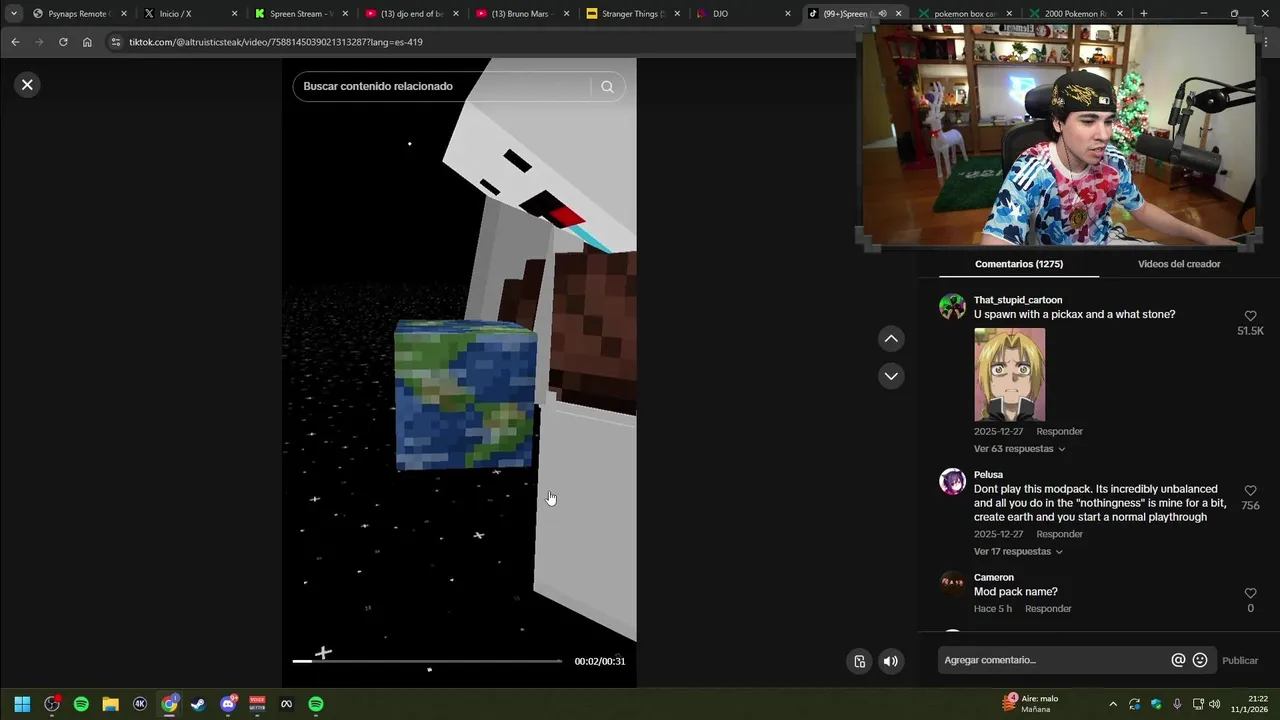The image size is (1280, 720).
Task: Open the Cameron username link
Action: point(994,578)
